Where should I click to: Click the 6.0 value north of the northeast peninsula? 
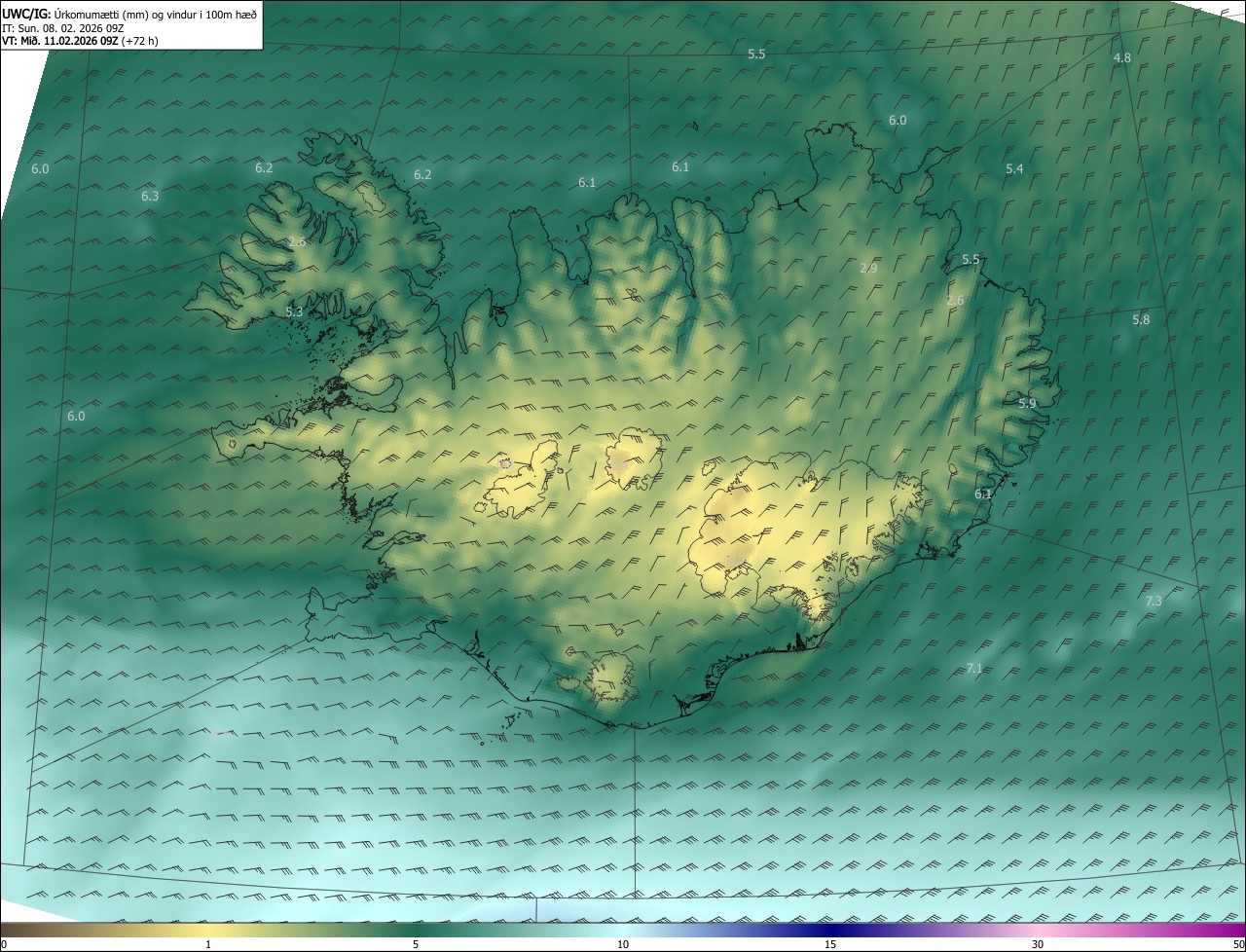pos(898,121)
